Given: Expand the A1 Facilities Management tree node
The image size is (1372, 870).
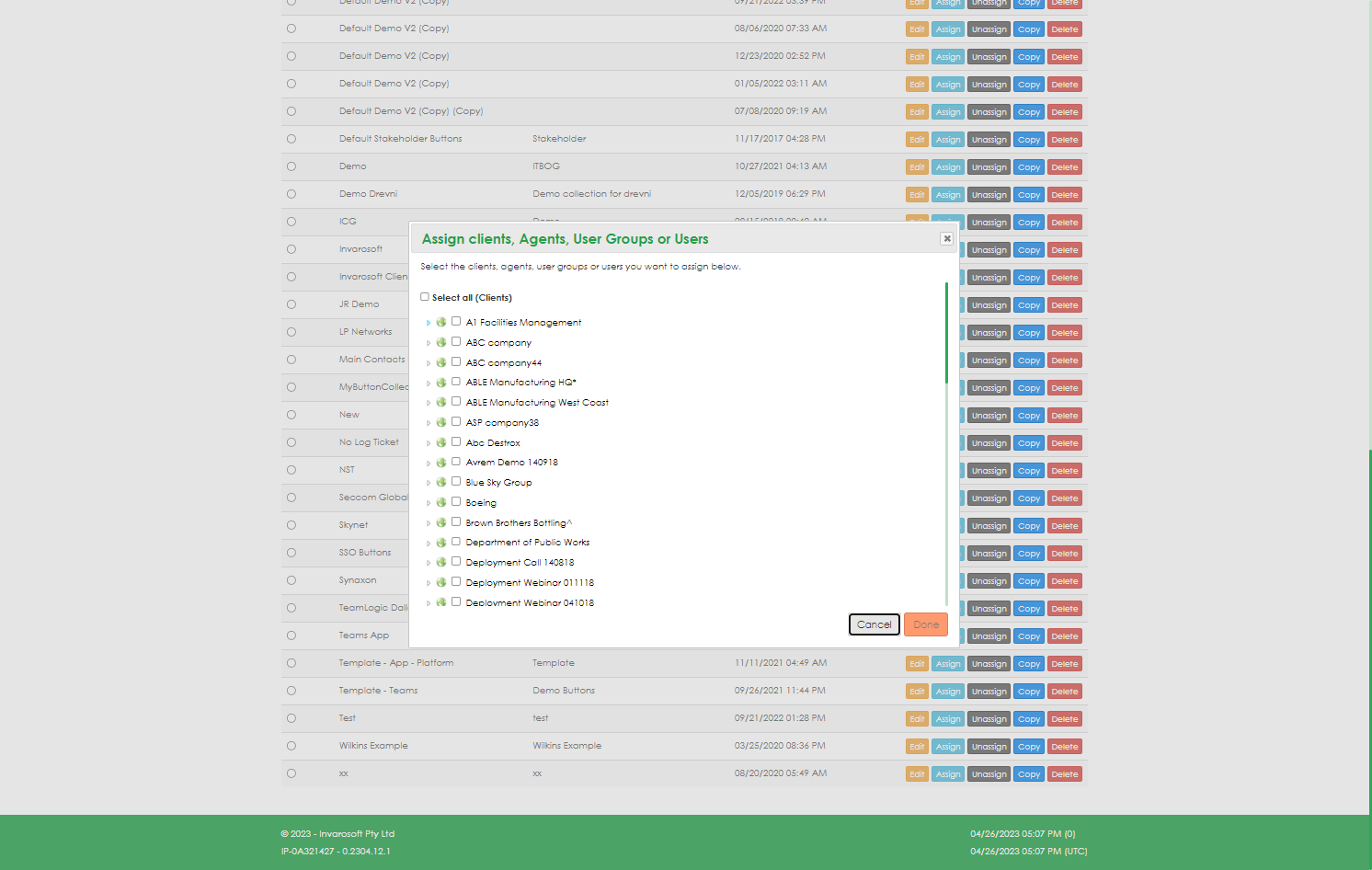Looking at the screenshot, I should (429, 323).
